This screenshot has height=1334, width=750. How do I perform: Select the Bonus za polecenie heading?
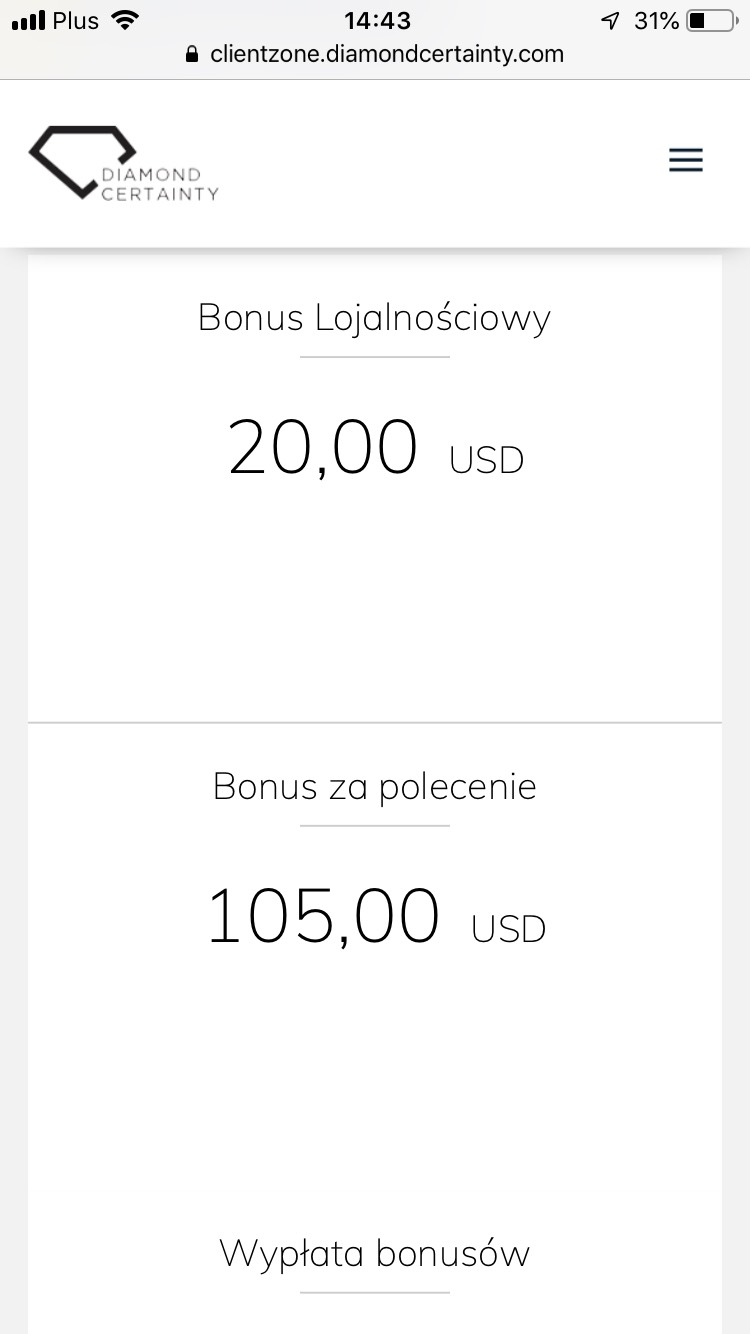coord(375,787)
